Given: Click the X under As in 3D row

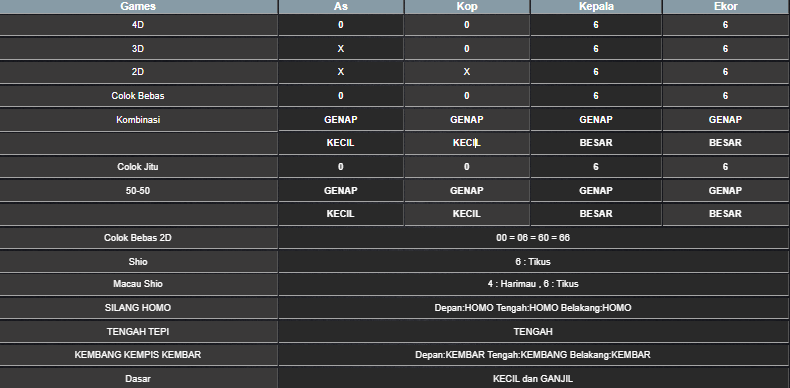Looking at the screenshot, I should (341, 48).
